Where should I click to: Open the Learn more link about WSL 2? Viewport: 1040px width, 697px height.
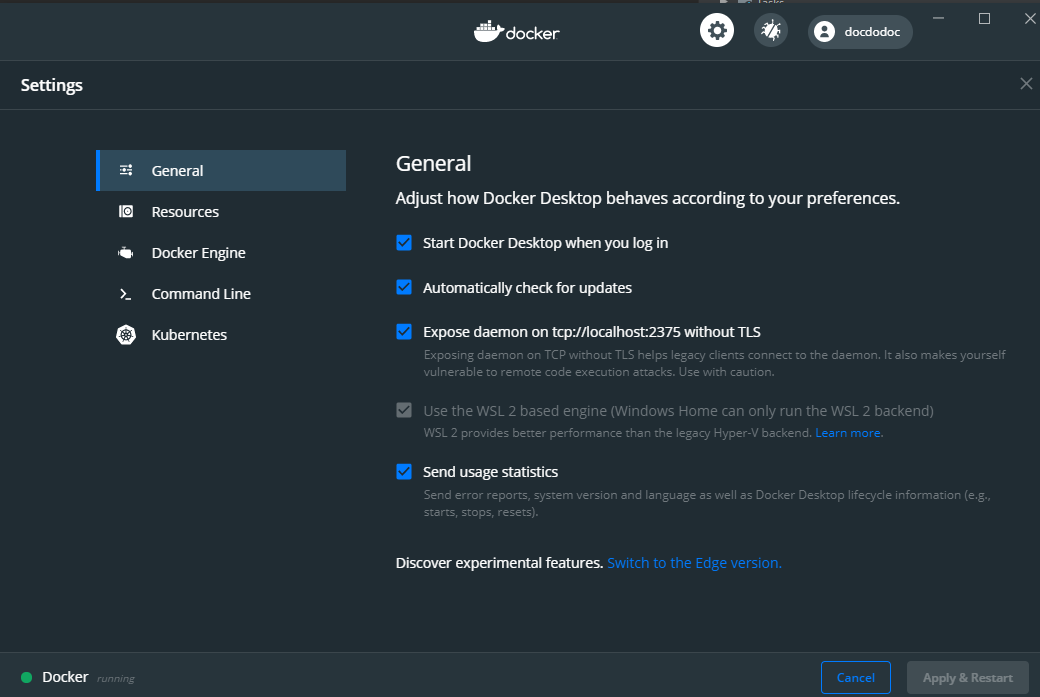[x=848, y=433]
